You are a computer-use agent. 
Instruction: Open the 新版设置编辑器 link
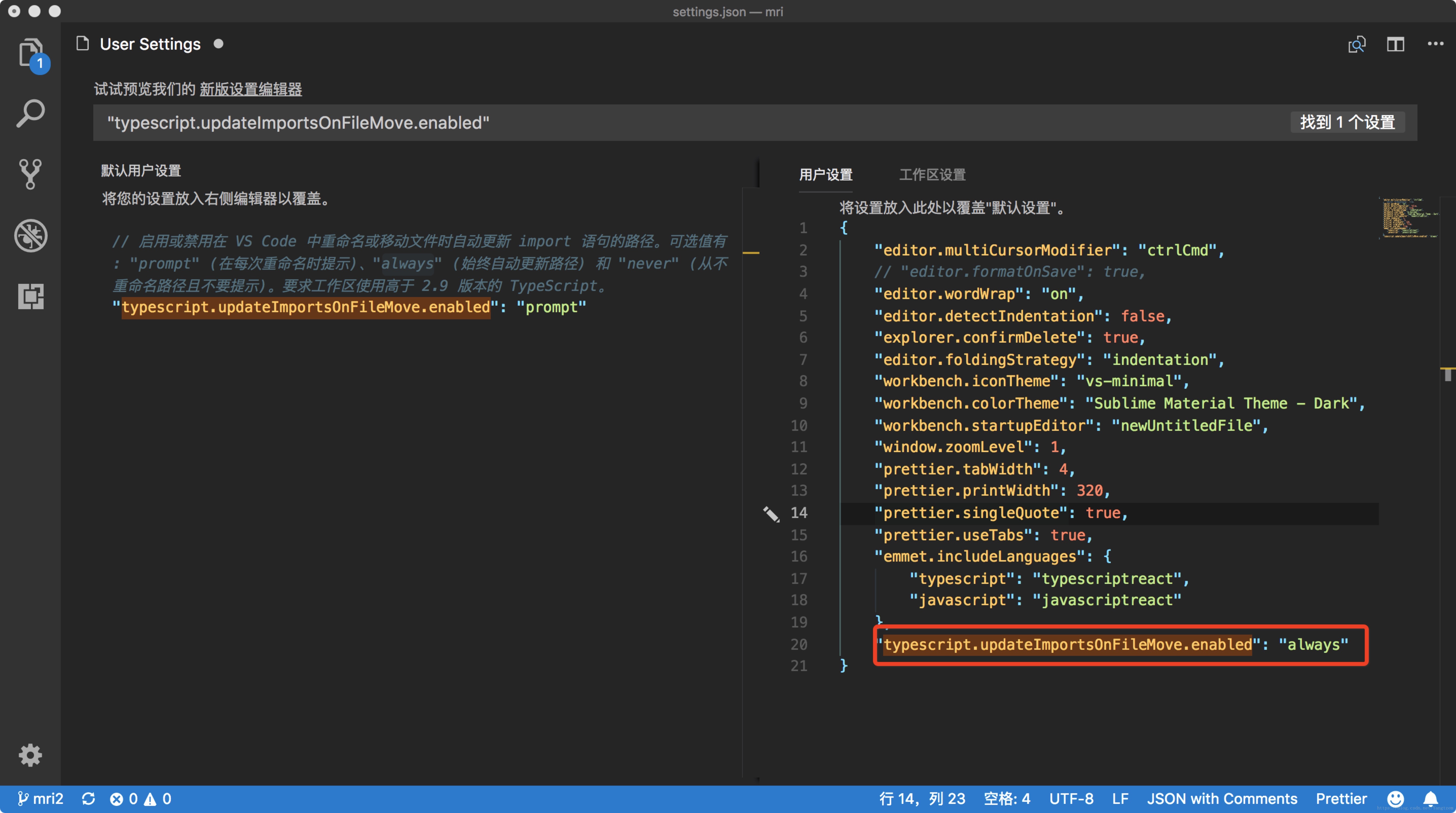[x=251, y=89]
